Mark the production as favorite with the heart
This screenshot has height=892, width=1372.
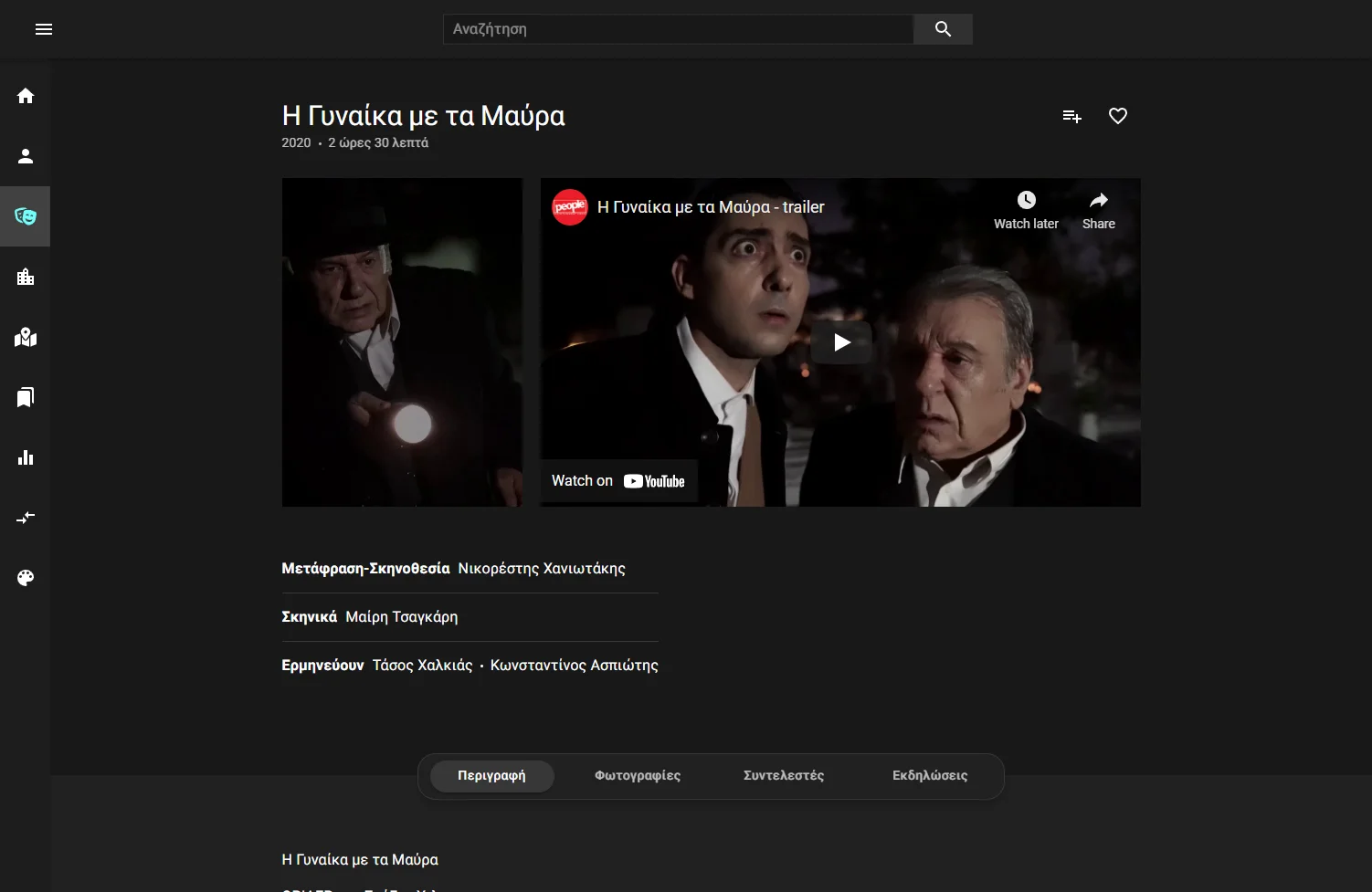coord(1118,116)
